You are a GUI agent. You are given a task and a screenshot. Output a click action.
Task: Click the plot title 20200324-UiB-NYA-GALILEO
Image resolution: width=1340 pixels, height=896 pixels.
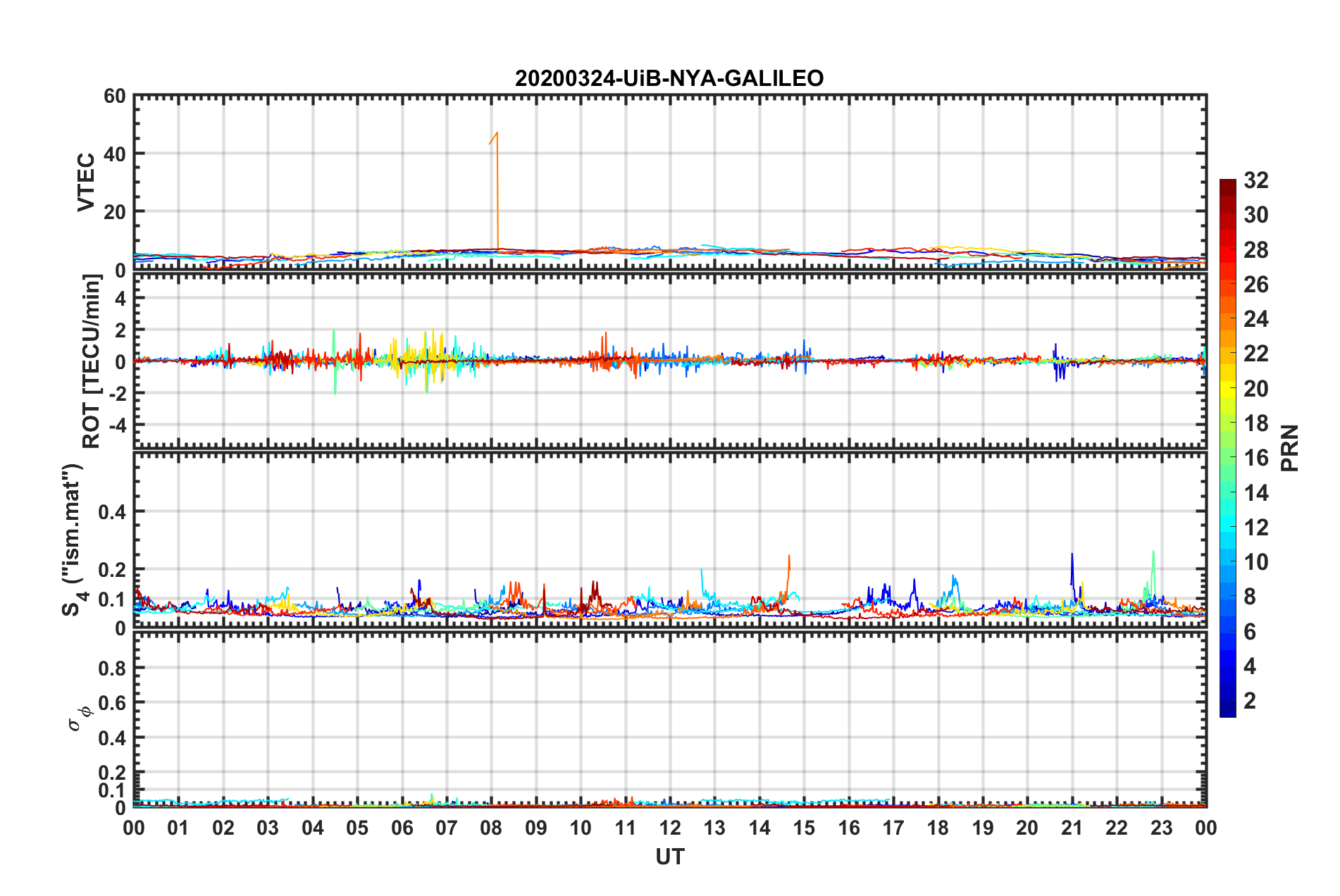pyautogui.click(x=669, y=78)
